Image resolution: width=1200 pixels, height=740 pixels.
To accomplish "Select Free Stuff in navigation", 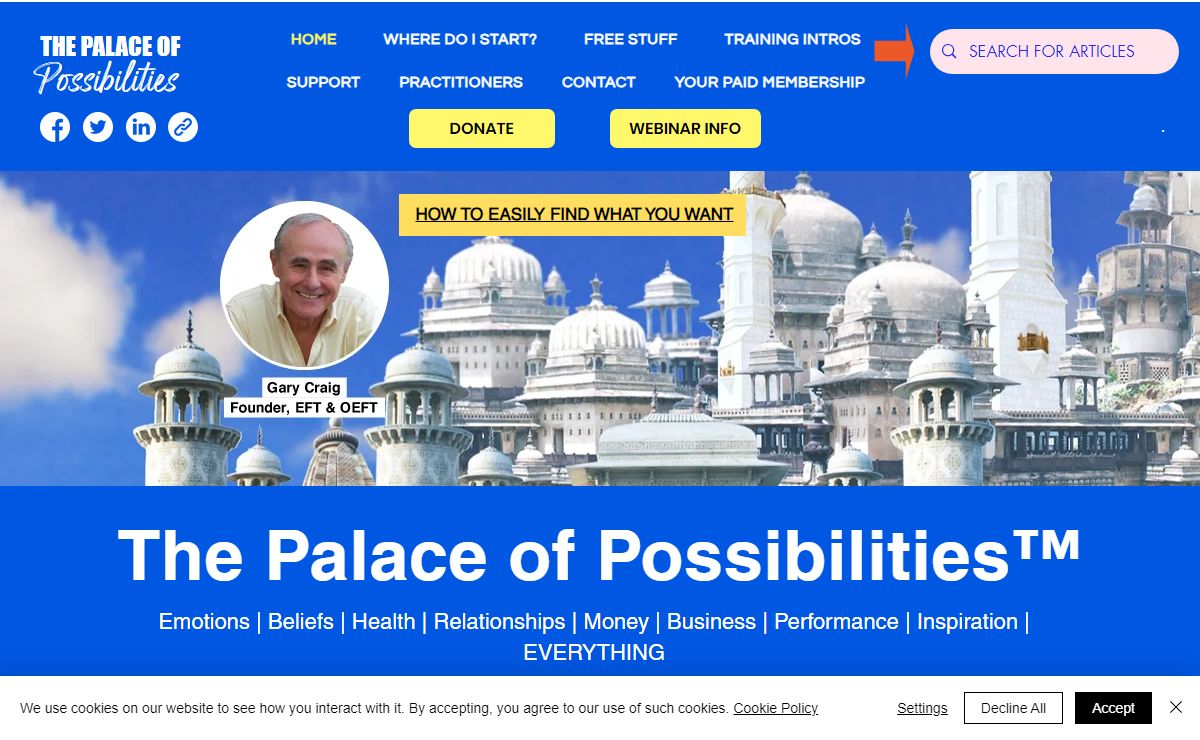I will [x=631, y=39].
